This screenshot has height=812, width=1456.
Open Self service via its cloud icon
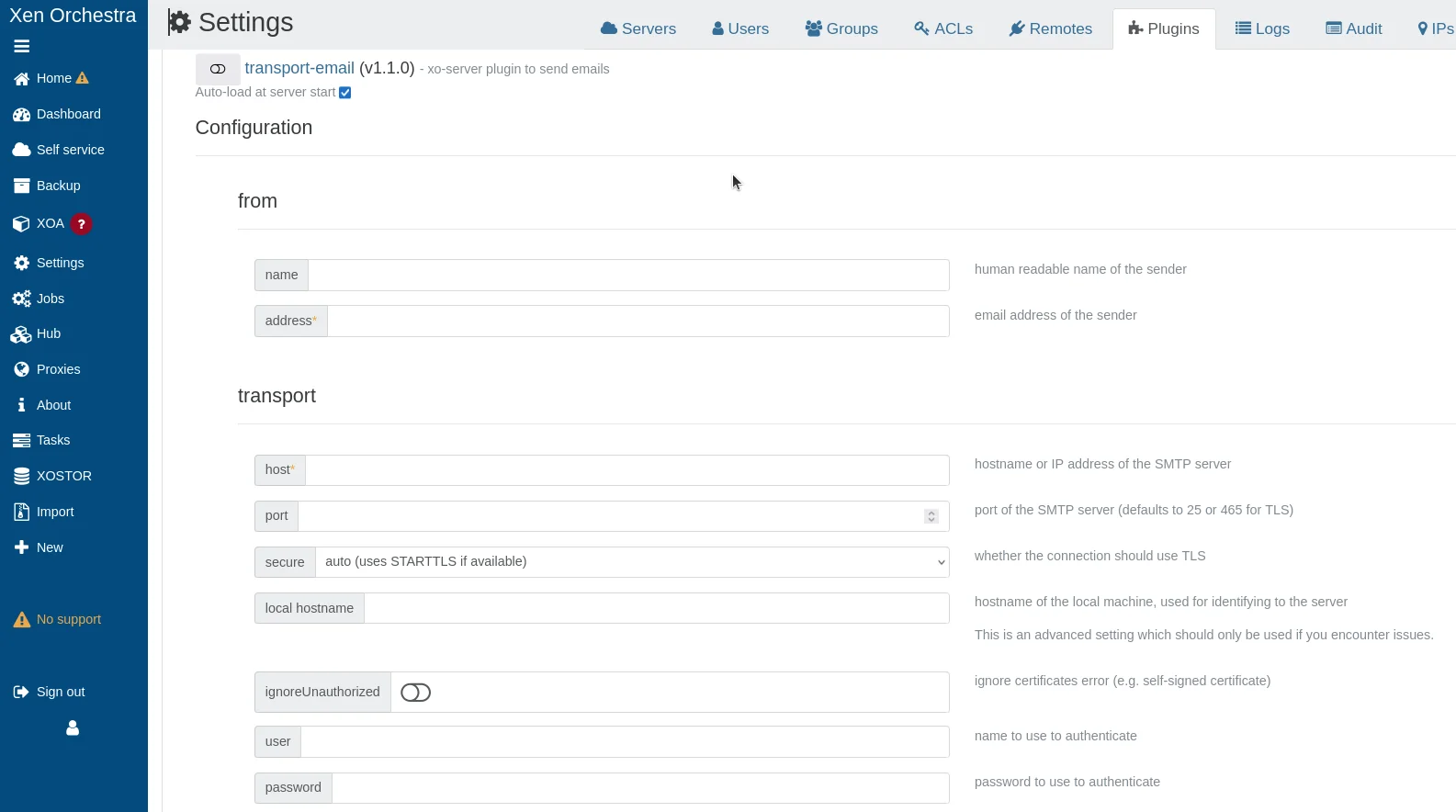click(x=22, y=150)
